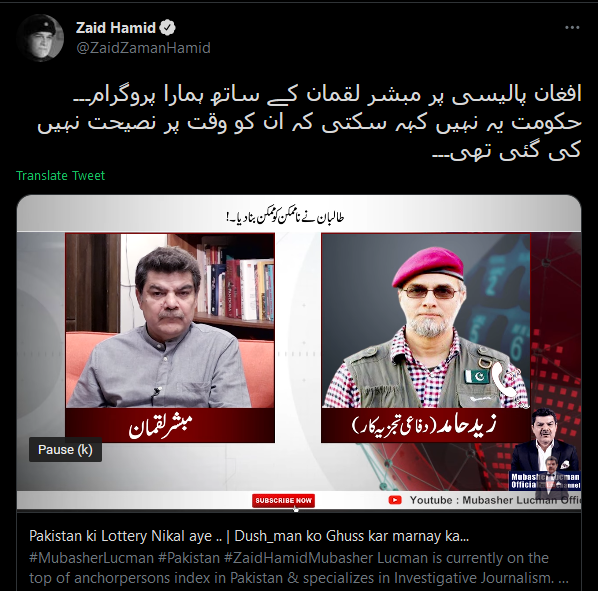
Task: Open the three-dot more options menu
Action: 572,27
